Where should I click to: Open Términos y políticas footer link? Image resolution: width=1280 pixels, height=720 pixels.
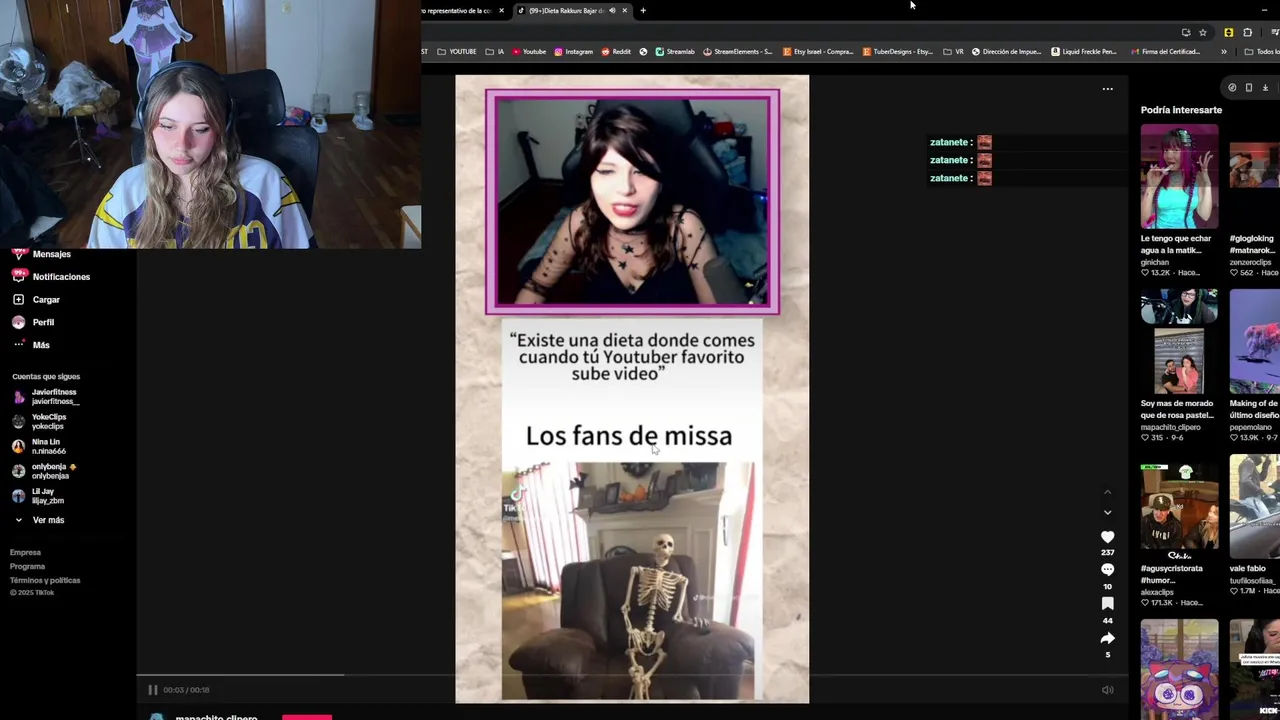pyautogui.click(x=45, y=580)
